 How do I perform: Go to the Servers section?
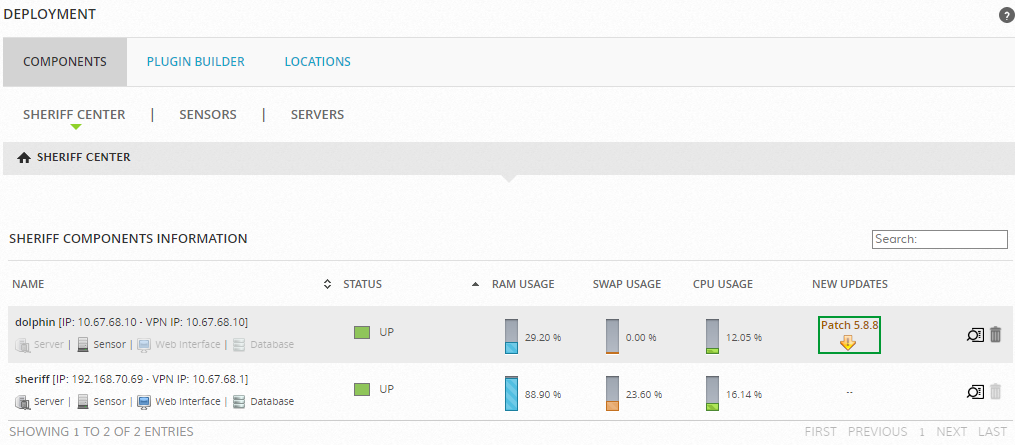(317, 115)
